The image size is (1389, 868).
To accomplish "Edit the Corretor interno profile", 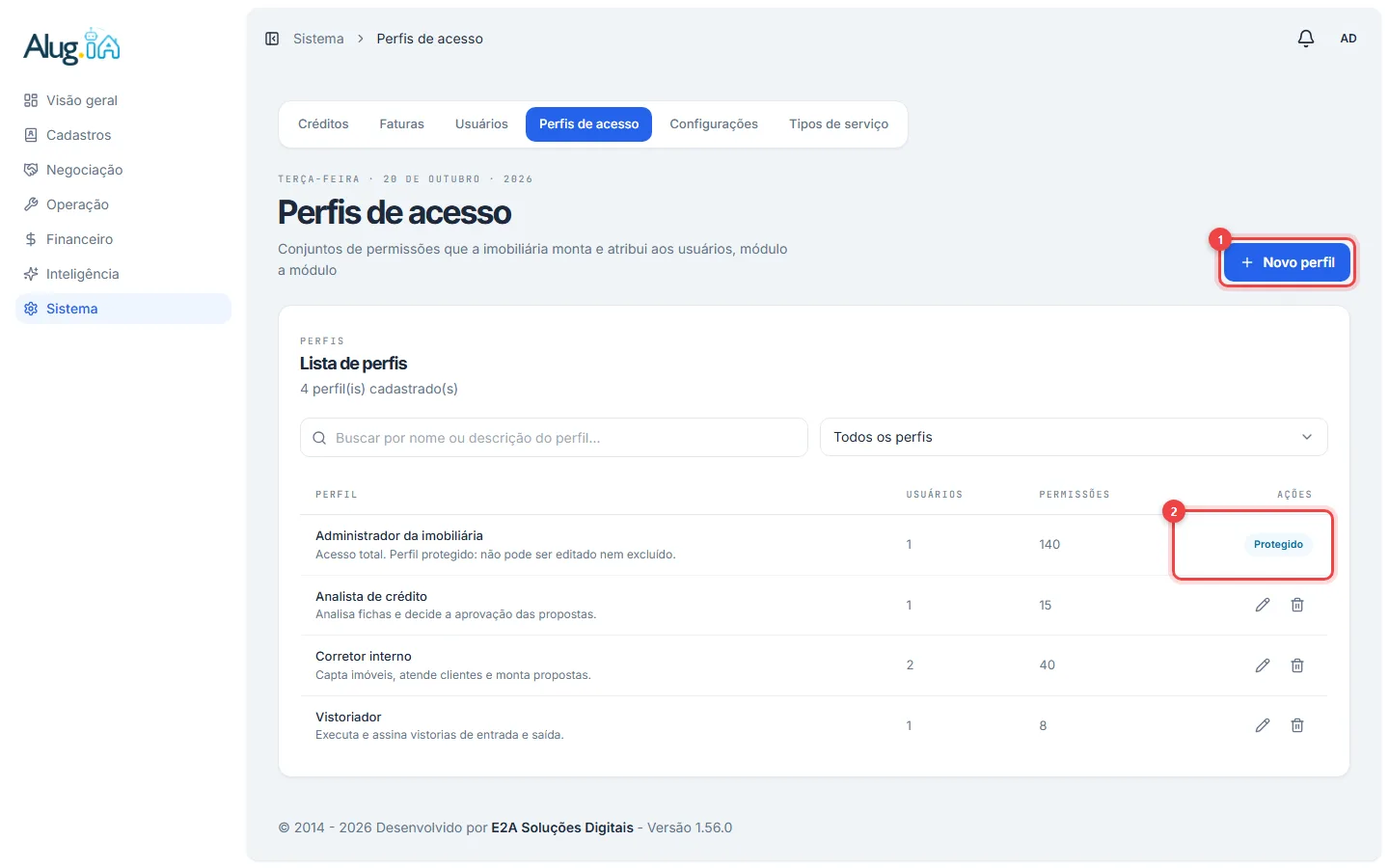I will pyautogui.click(x=1263, y=665).
